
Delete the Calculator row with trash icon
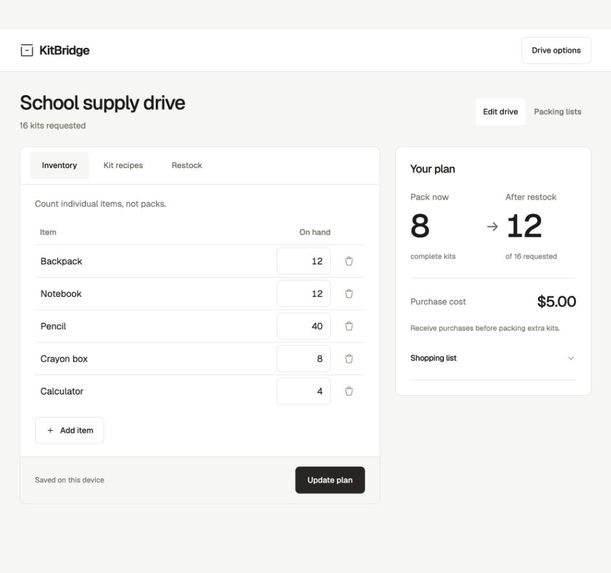pyautogui.click(x=349, y=391)
